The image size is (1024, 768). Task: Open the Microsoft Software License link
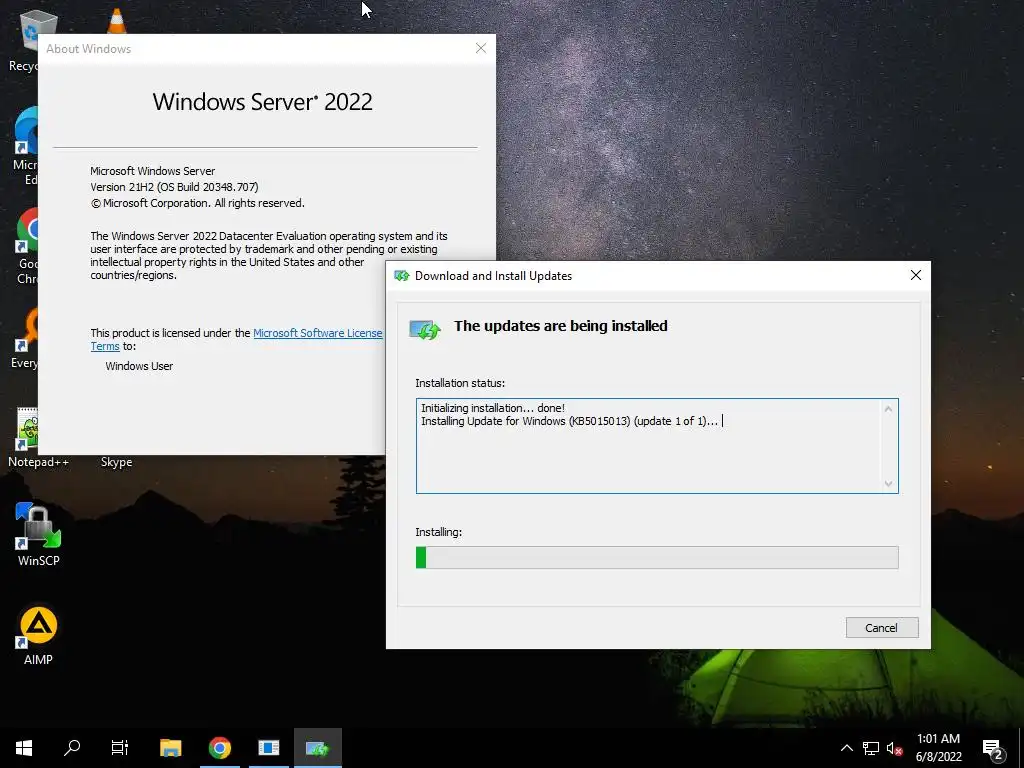coord(317,333)
